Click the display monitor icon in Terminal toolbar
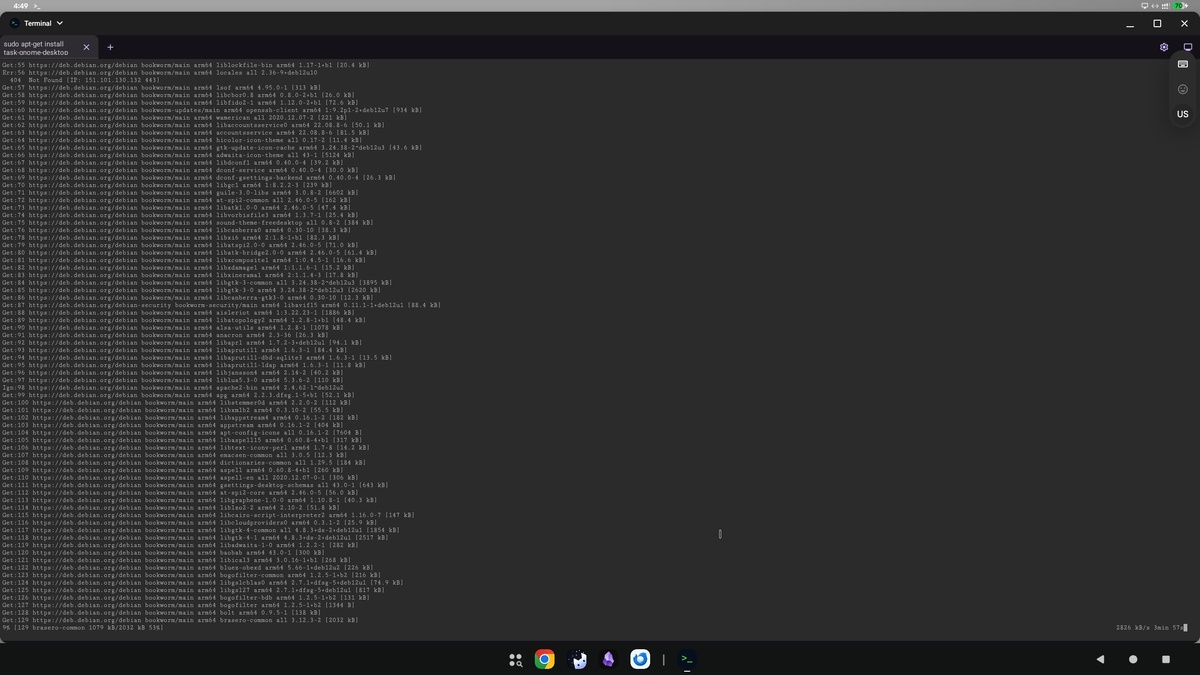 click(1188, 47)
